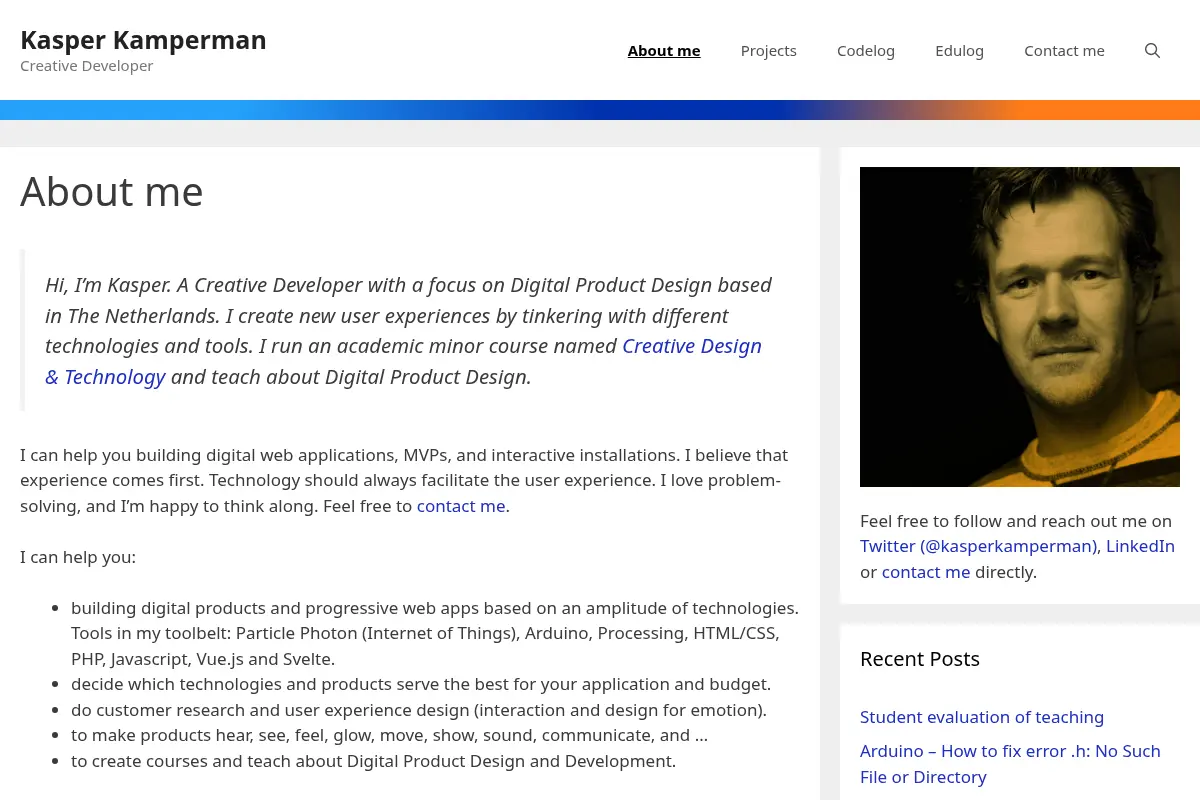This screenshot has height=800, width=1200.
Task: Click the Kasper Kamperman site title
Action: click(143, 40)
